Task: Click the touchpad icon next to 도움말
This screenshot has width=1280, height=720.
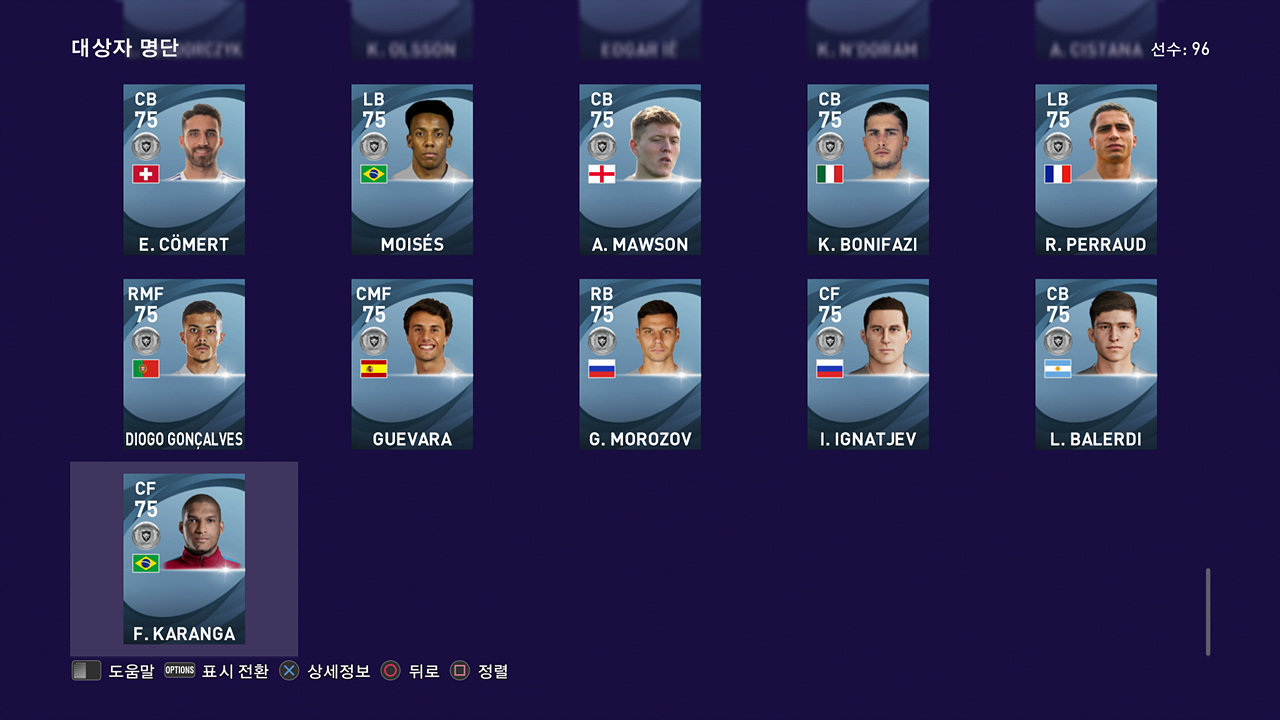Action: 86,671
